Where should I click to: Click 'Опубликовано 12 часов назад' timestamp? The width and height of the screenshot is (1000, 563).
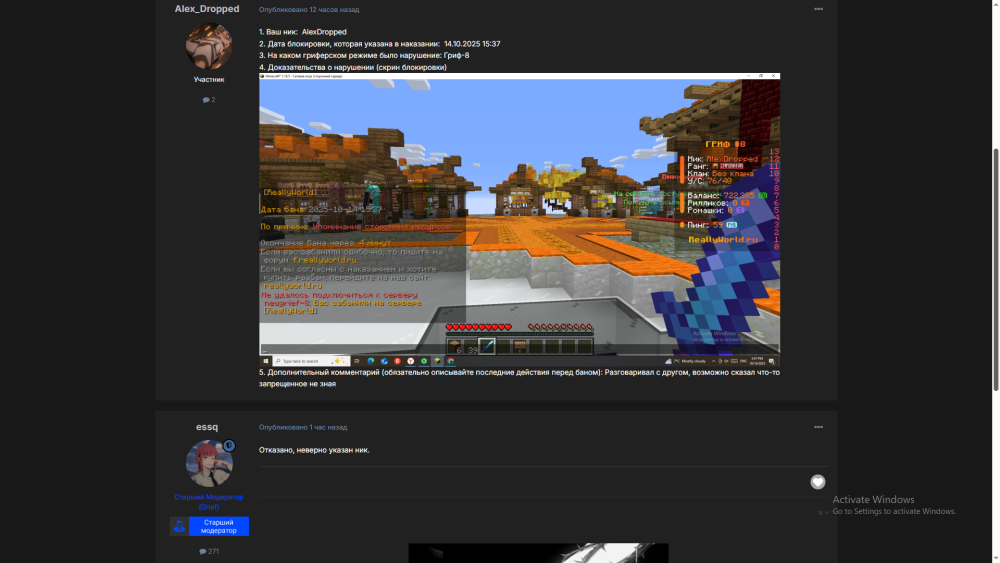click(309, 10)
